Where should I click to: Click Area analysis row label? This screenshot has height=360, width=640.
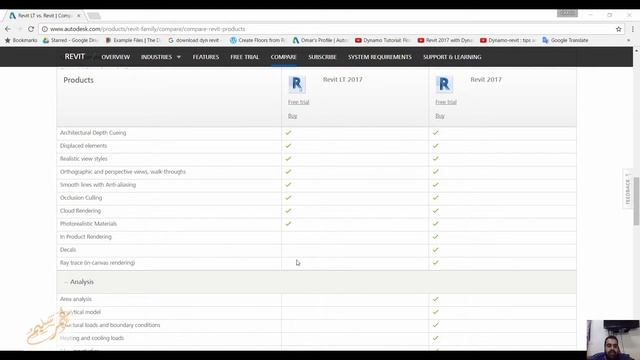(x=76, y=299)
